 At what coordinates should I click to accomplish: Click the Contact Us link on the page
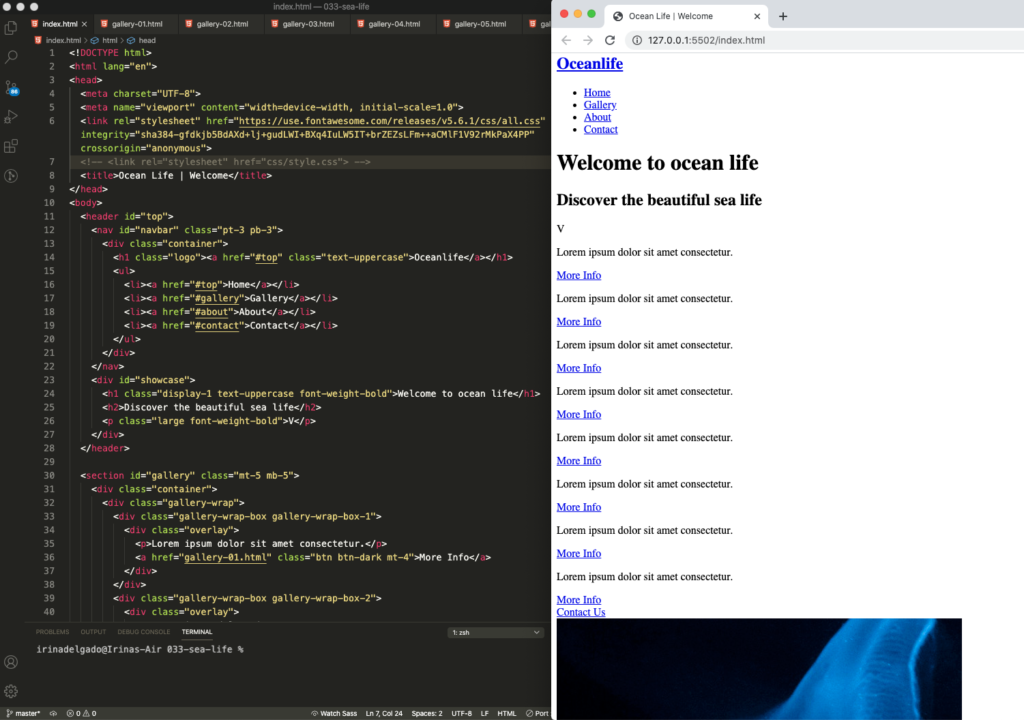581,612
